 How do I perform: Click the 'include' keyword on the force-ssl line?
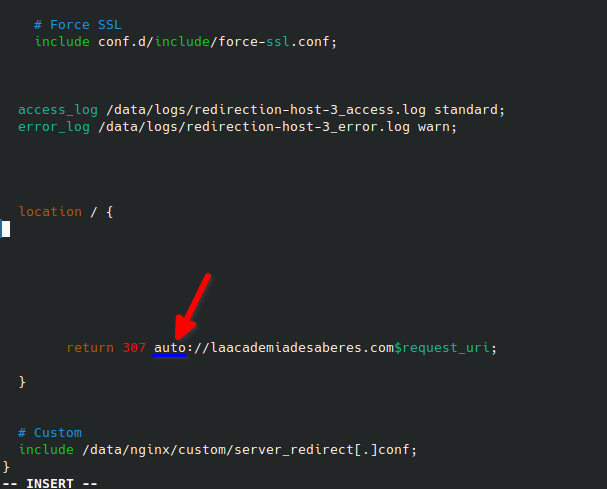(x=62, y=42)
